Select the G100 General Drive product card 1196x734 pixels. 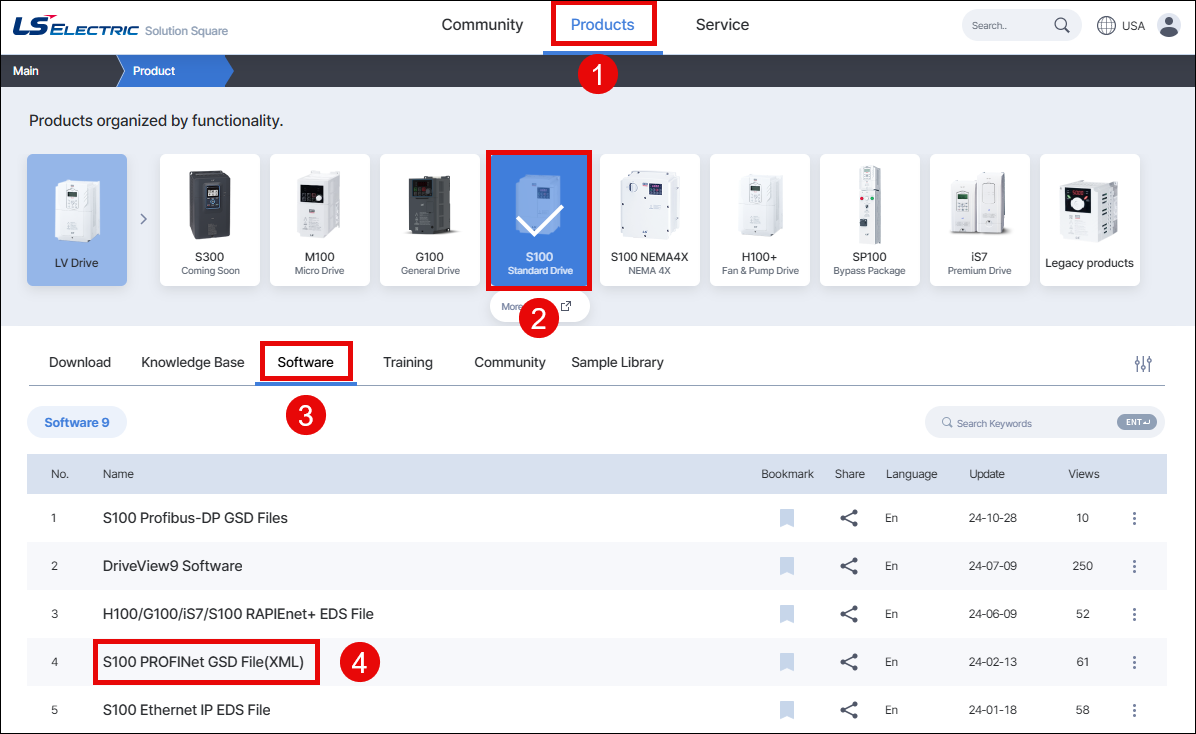[430, 219]
